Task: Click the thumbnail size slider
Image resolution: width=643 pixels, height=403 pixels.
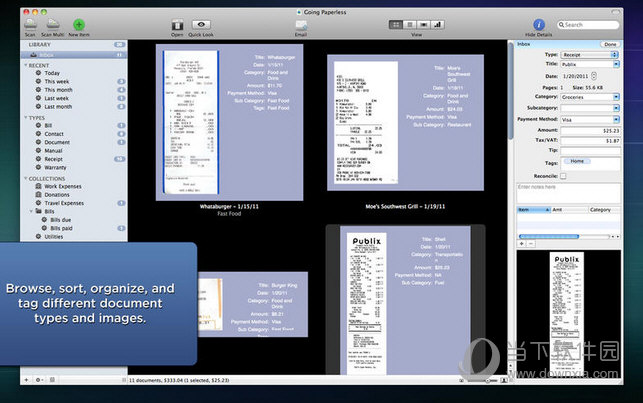Action: coord(482,380)
